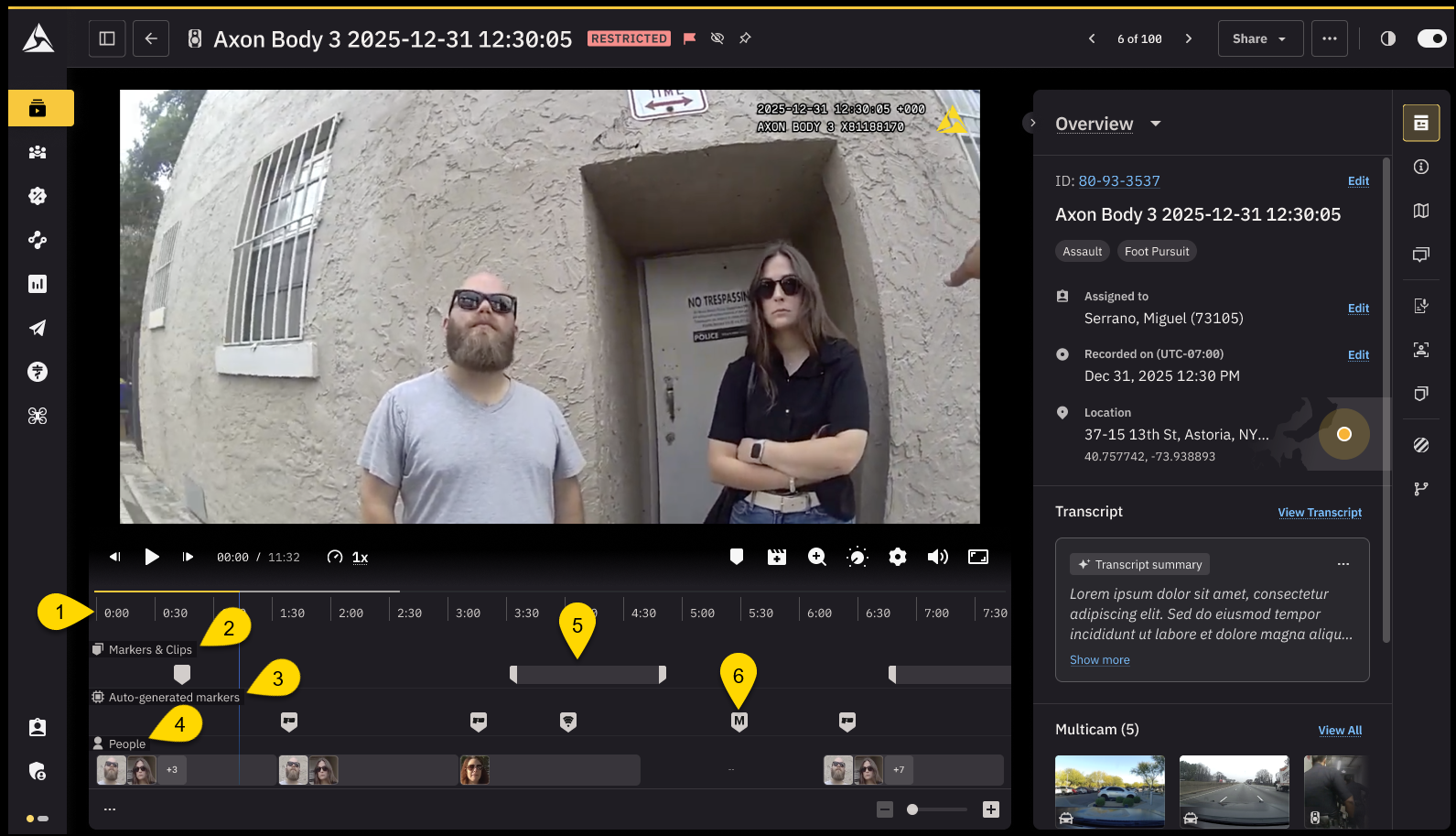Open the timeline more options ellipsis
This screenshot has height=836, width=1456.
pos(110,809)
